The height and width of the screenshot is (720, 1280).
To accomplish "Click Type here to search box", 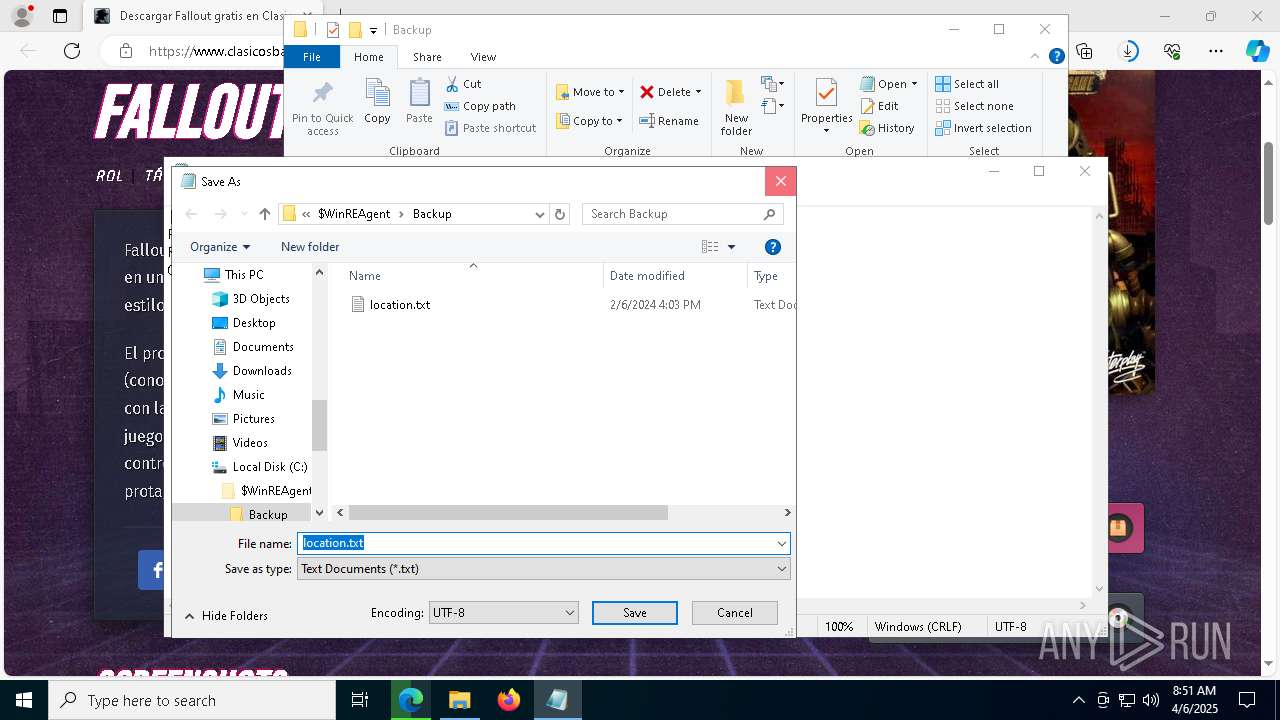I will pyautogui.click(x=192, y=700).
